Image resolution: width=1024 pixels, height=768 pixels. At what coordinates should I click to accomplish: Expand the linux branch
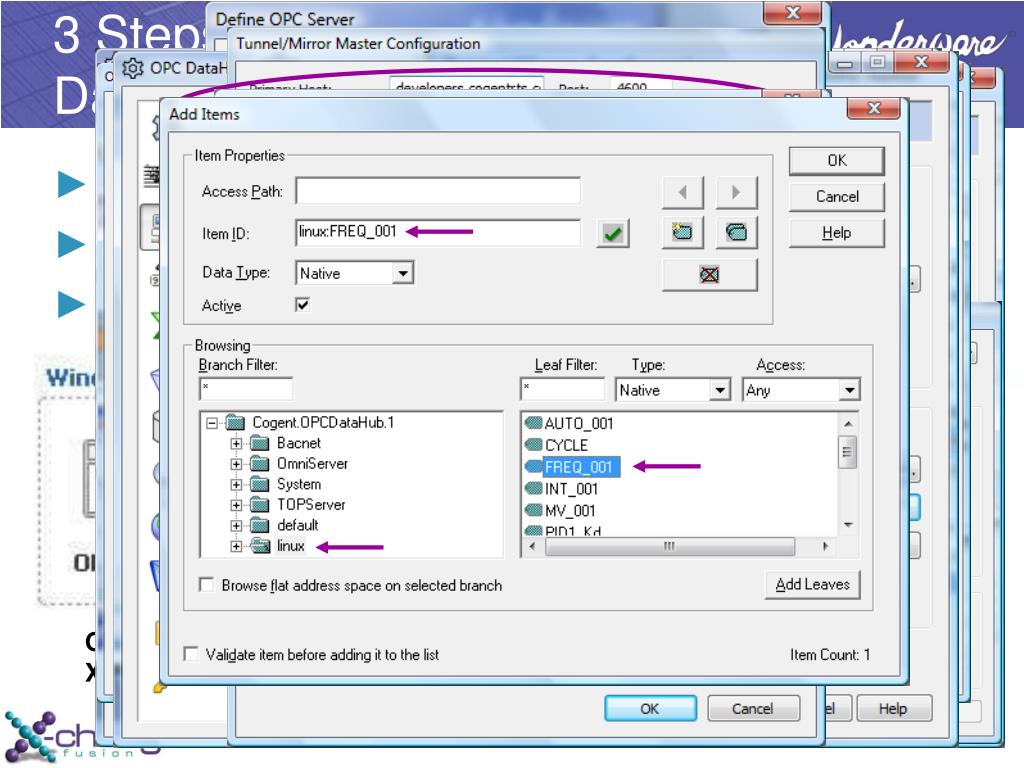coord(236,546)
